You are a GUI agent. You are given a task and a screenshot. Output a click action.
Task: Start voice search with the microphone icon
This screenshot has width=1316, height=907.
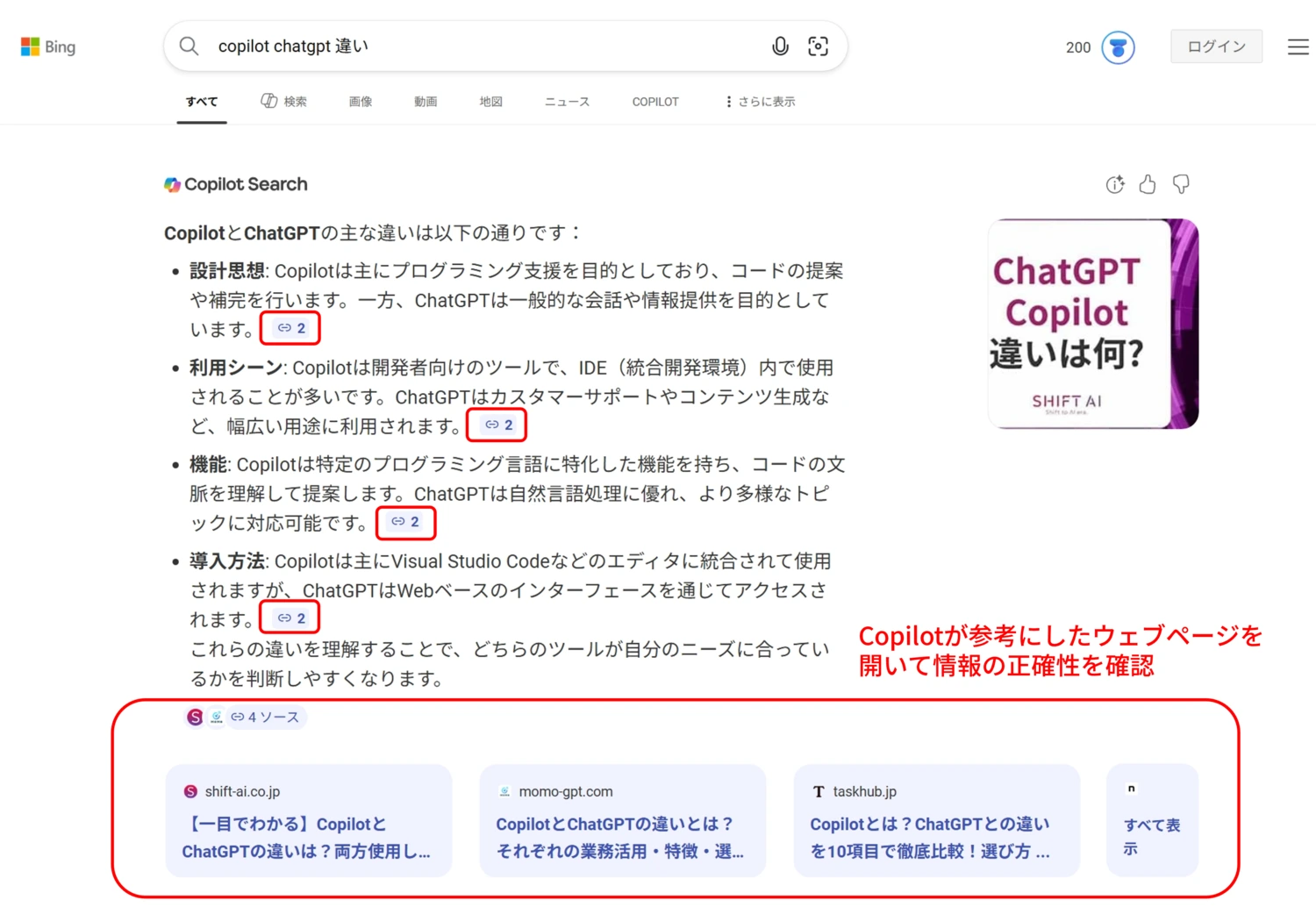pyautogui.click(x=780, y=46)
